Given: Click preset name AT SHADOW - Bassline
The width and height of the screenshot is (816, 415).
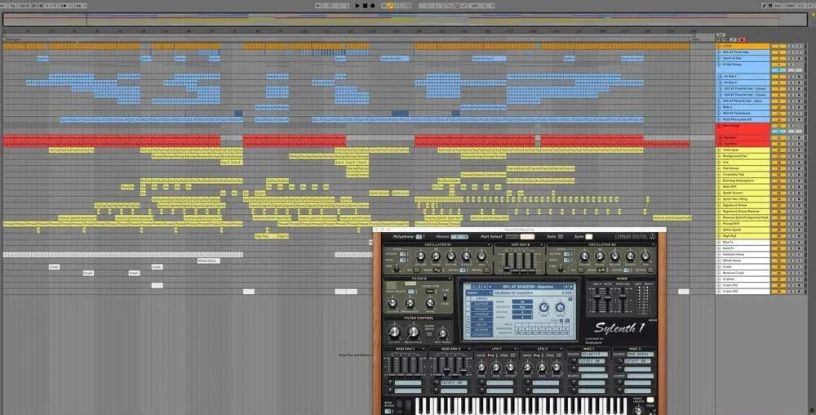Looking at the screenshot, I should click(x=527, y=287).
